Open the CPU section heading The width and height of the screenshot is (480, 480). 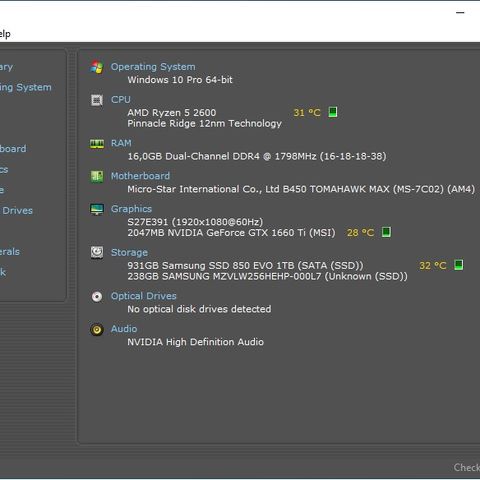[121, 100]
